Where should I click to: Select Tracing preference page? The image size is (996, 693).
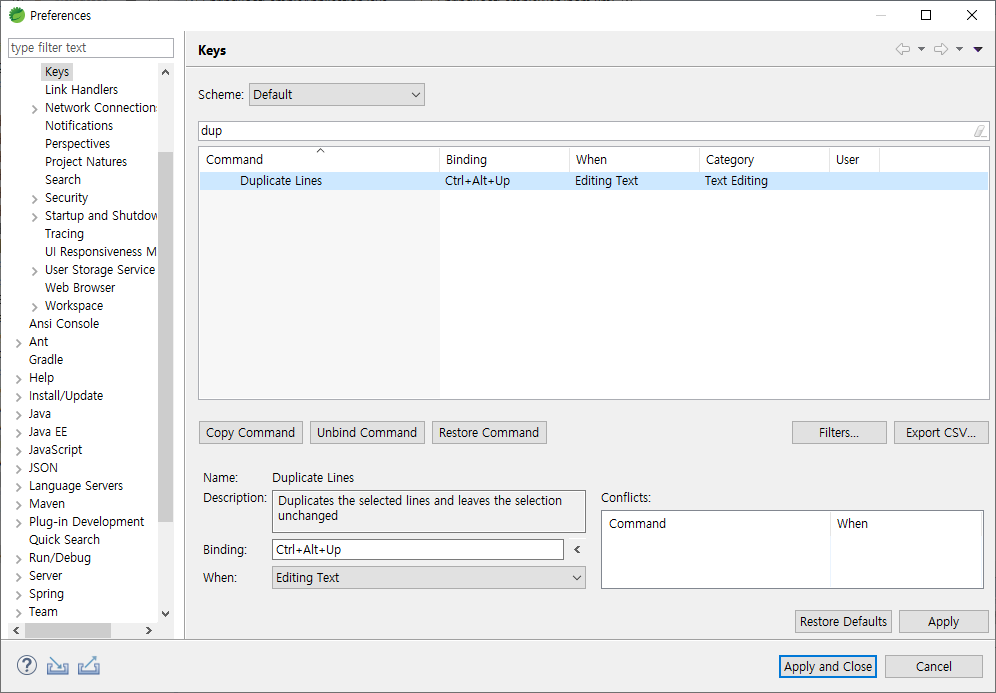click(x=64, y=234)
